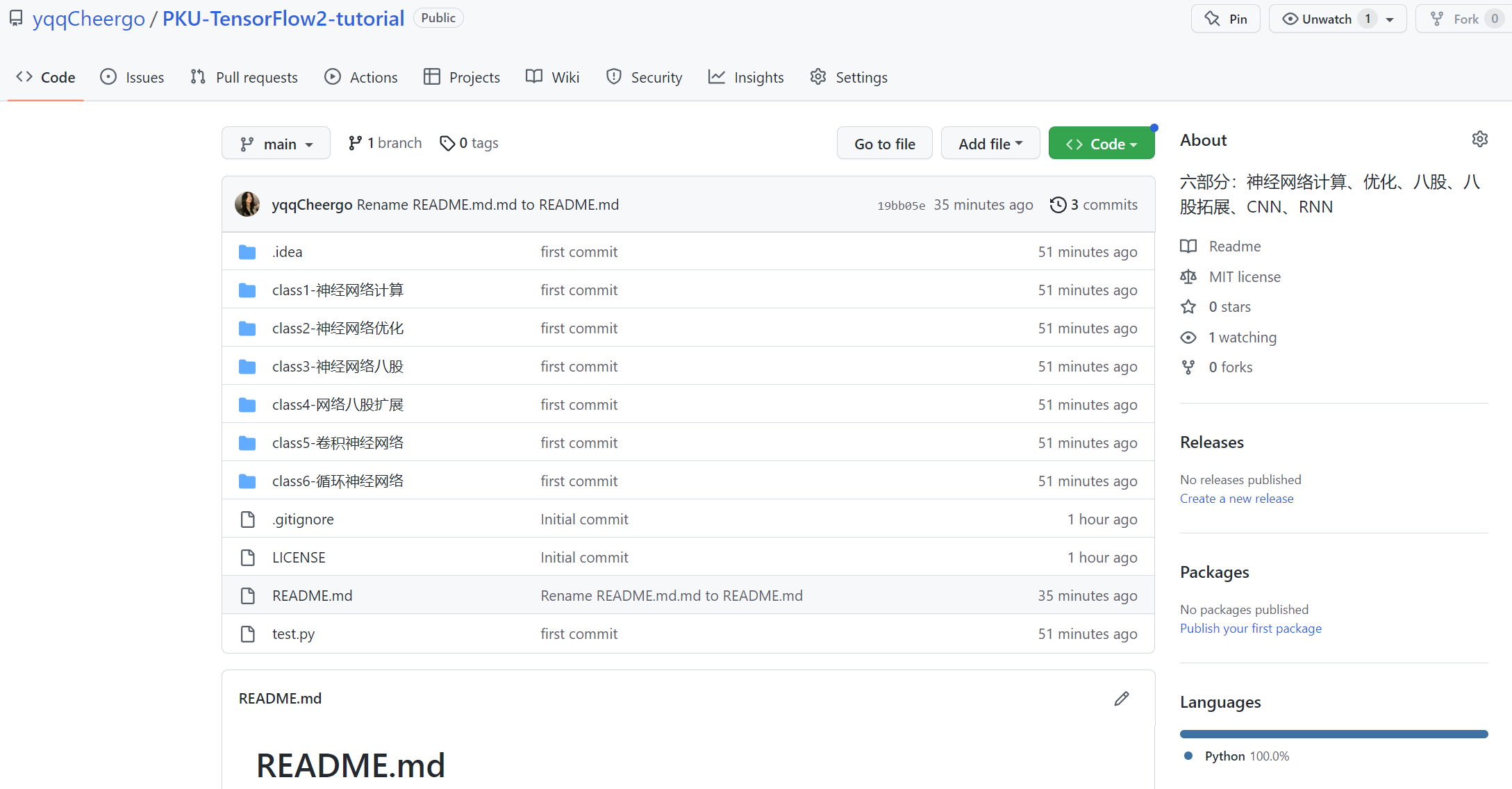Open the Security tab
The image size is (1512, 789).
(645, 77)
